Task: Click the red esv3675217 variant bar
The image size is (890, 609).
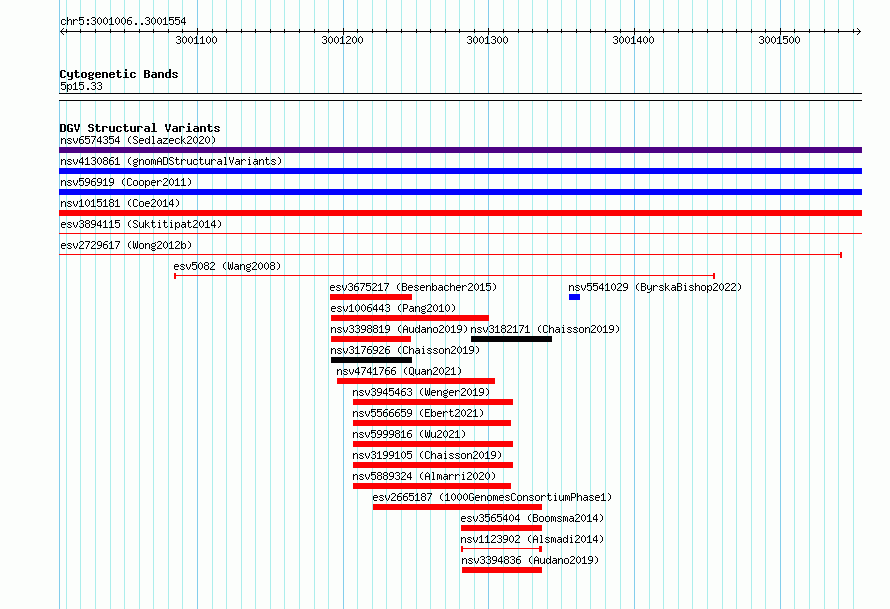Action: [371, 297]
